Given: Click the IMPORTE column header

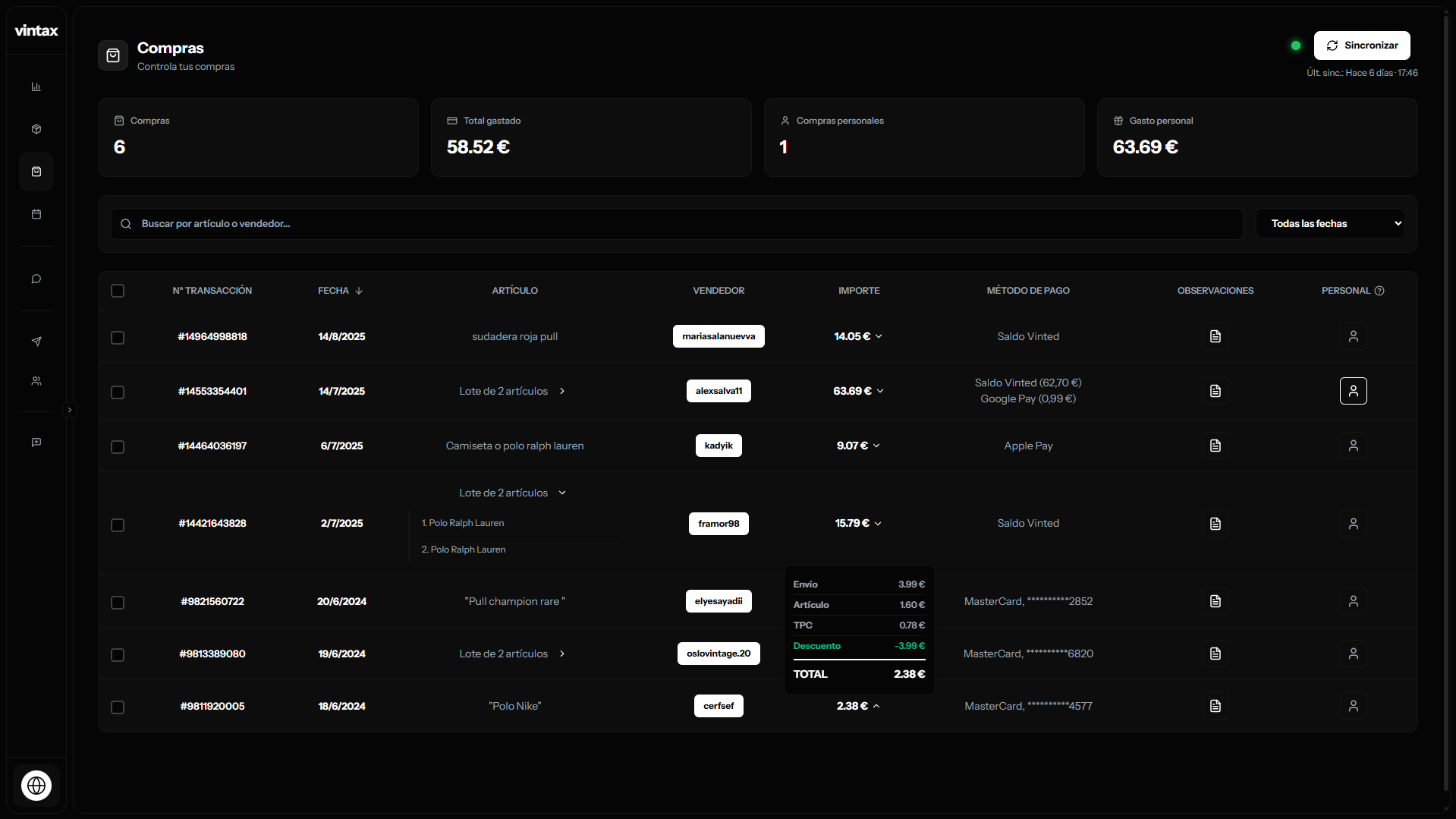Looking at the screenshot, I should point(859,291).
